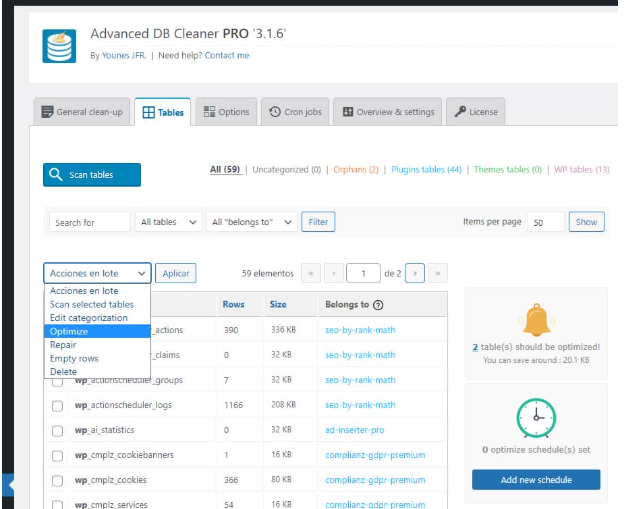Select Optimize bulk action
The height and width of the screenshot is (509, 633).
click(97, 331)
